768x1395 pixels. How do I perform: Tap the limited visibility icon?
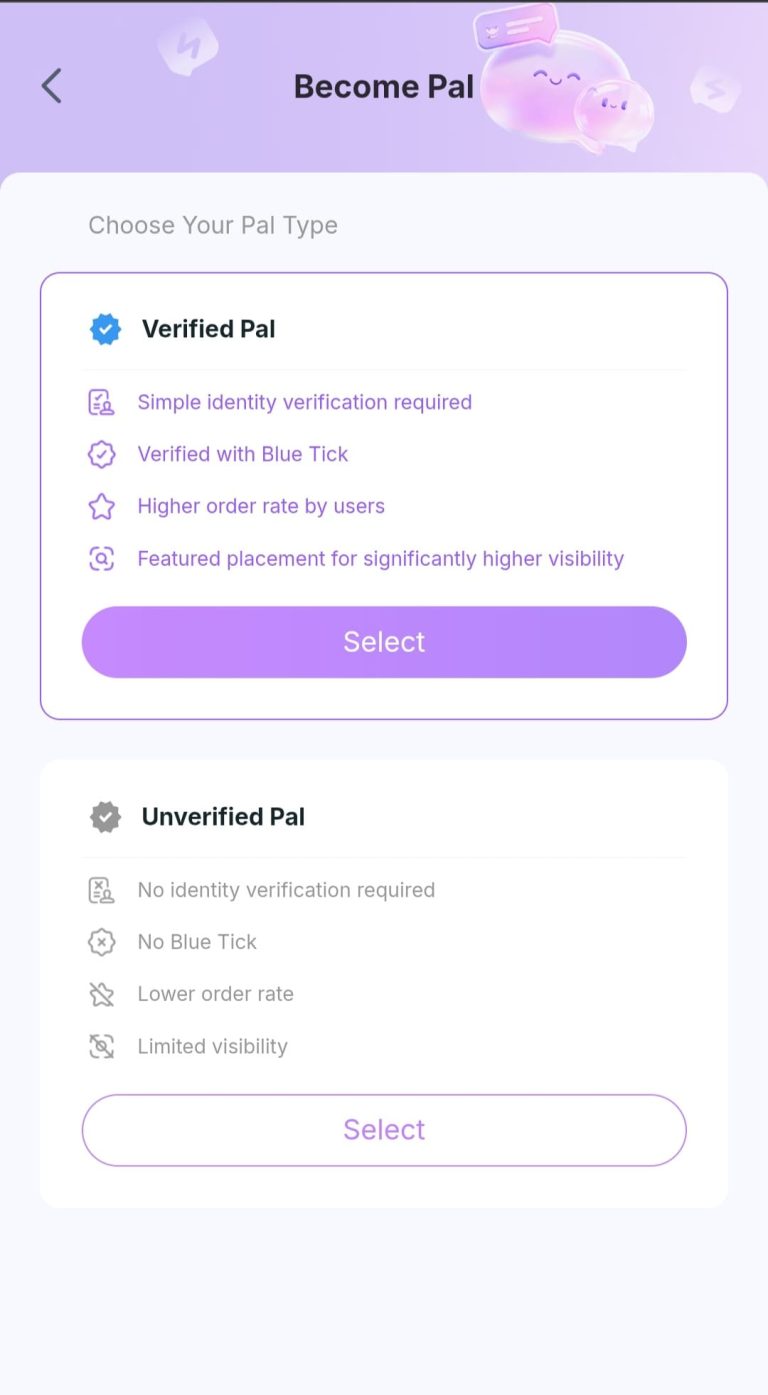101,1046
